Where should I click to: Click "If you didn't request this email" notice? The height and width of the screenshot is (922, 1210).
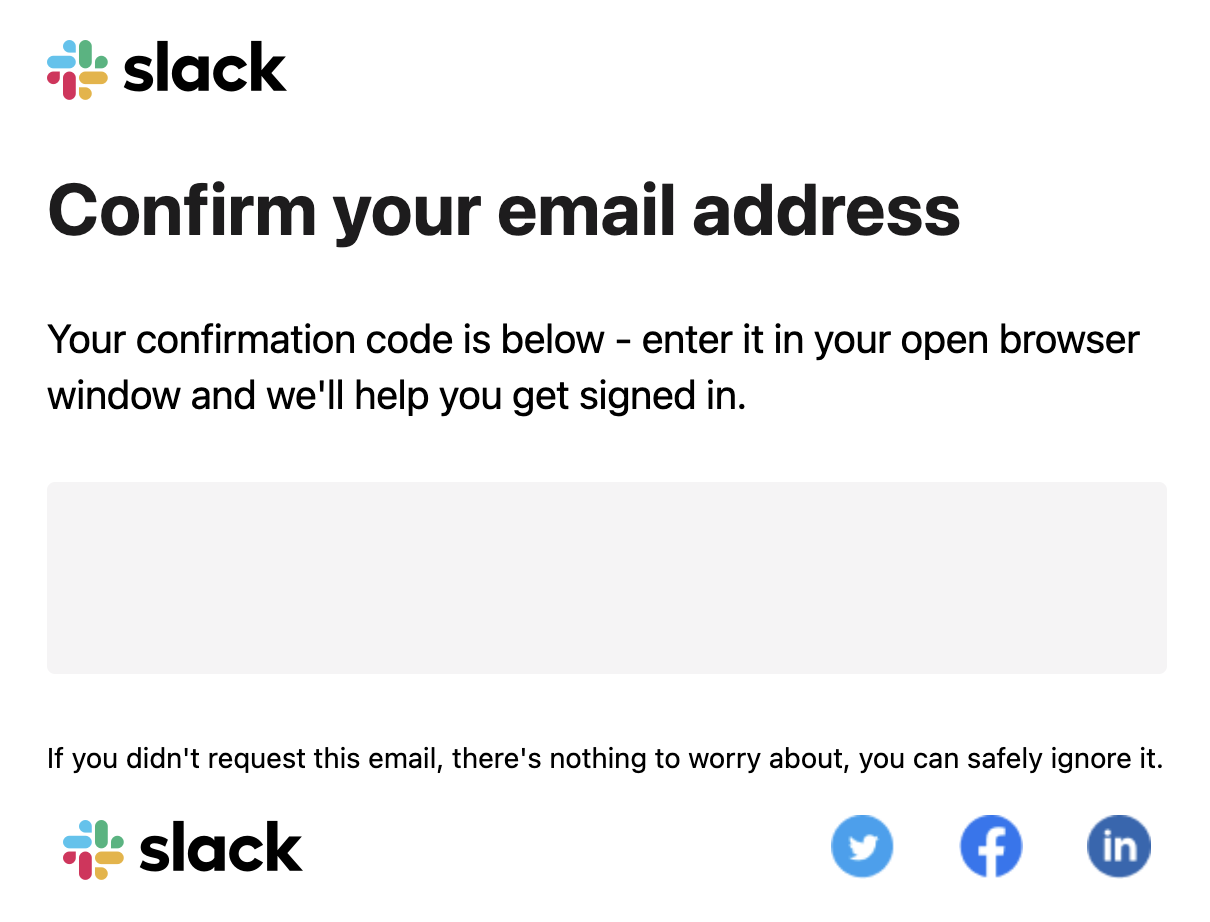pyautogui.click(x=245, y=759)
